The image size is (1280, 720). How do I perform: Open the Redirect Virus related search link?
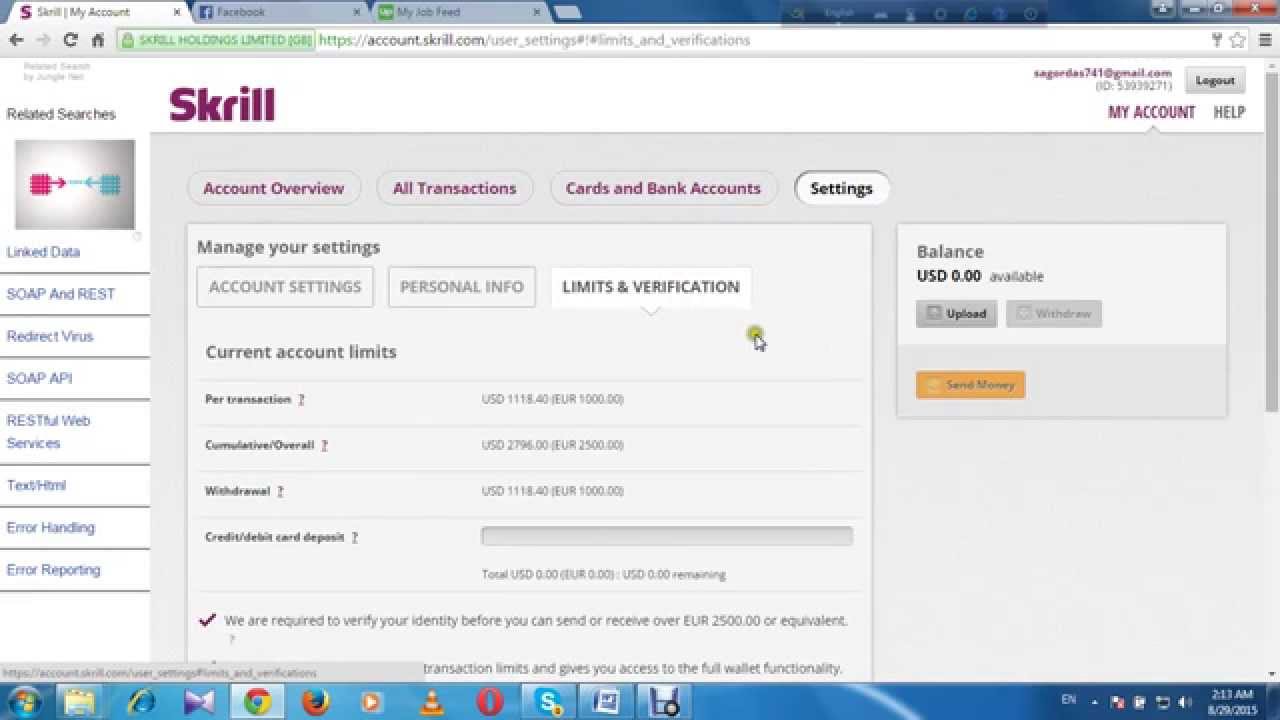point(50,336)
